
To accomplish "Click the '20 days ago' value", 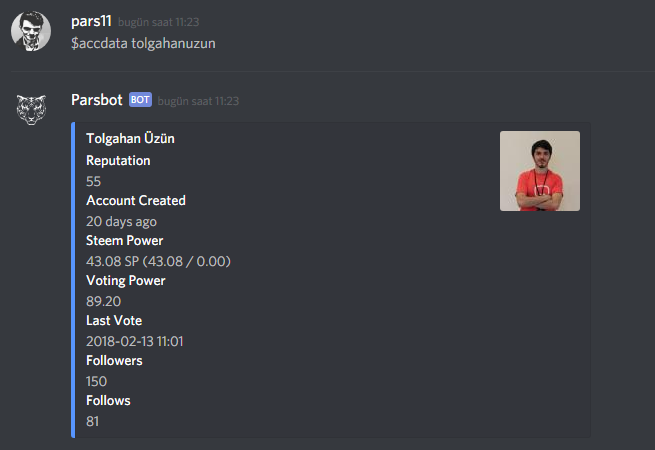I will [x=122, y=221].
